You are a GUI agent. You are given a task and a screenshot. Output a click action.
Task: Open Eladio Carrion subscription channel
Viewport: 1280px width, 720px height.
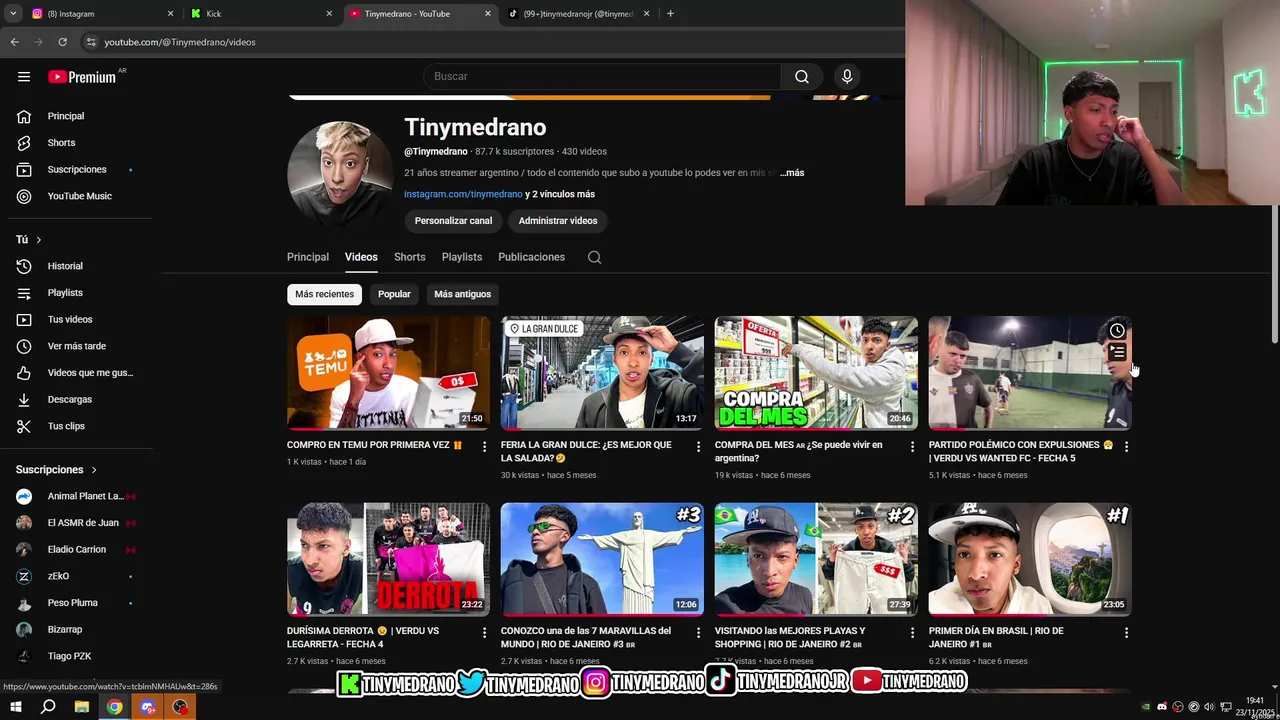(76, 549)
